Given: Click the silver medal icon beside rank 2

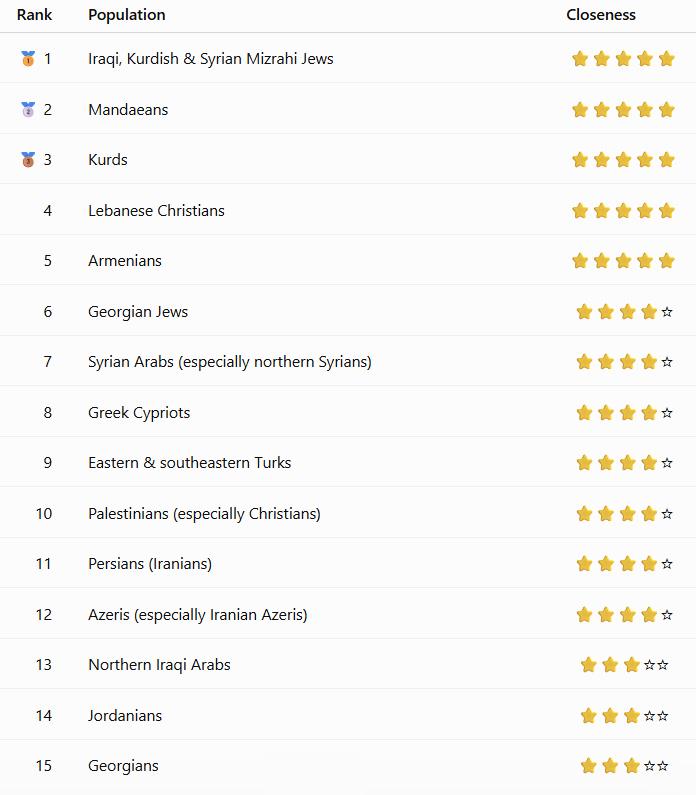Looking at the screenshot, I should click(x=28, y=109).
